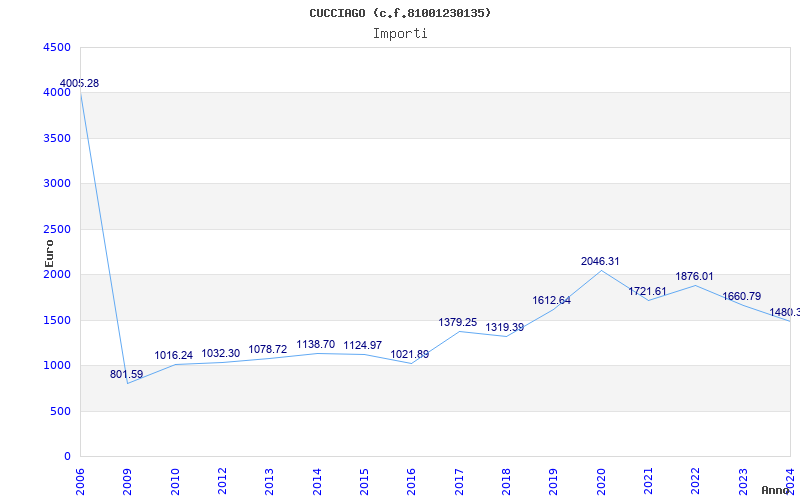Click the x-axis year 2021
Screen dimensions: 800x500
pyautogui.click(x=648, y=481)
